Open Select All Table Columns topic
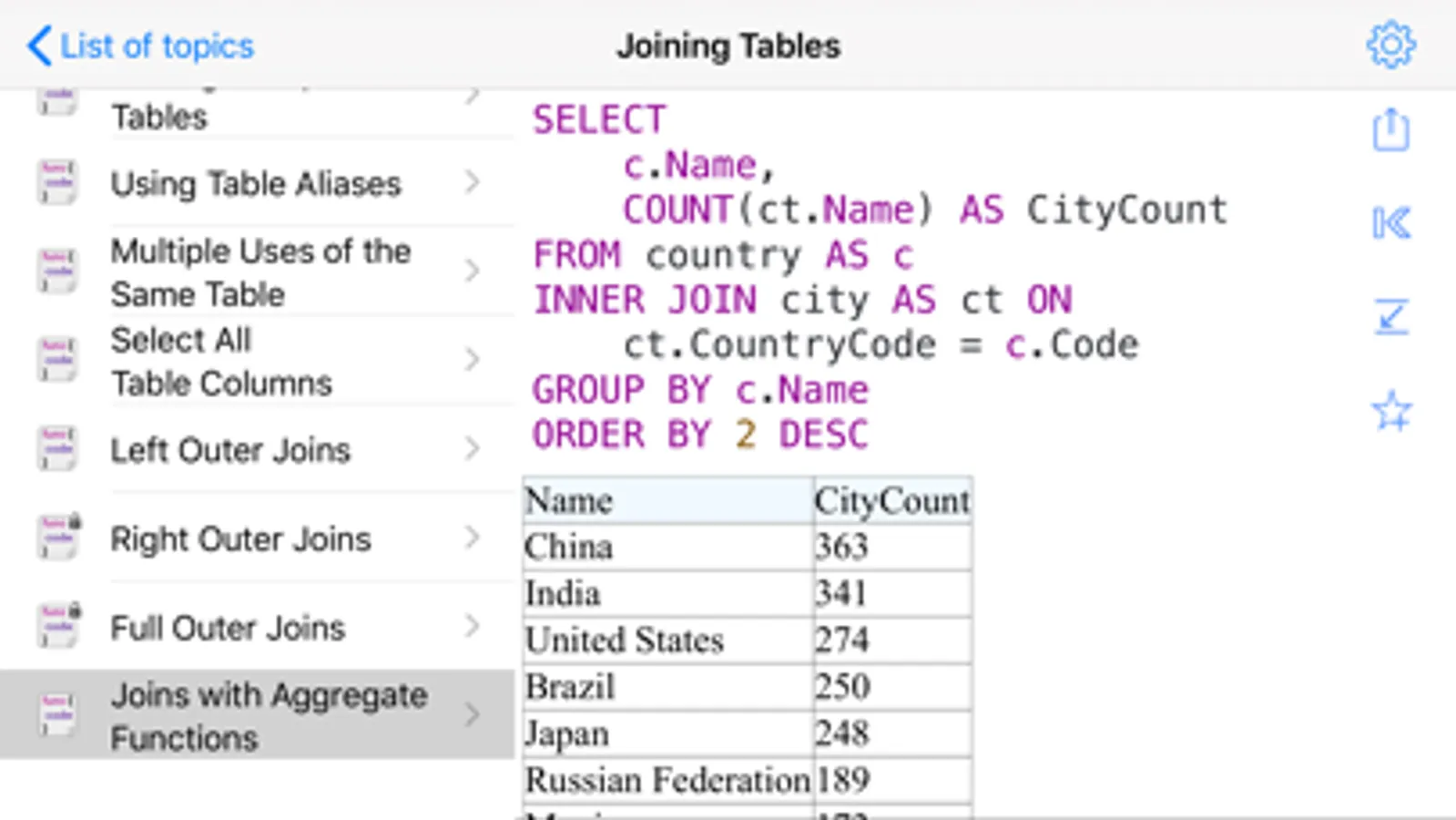This screenshot has height=820, width=1456. tap(258, 361)
